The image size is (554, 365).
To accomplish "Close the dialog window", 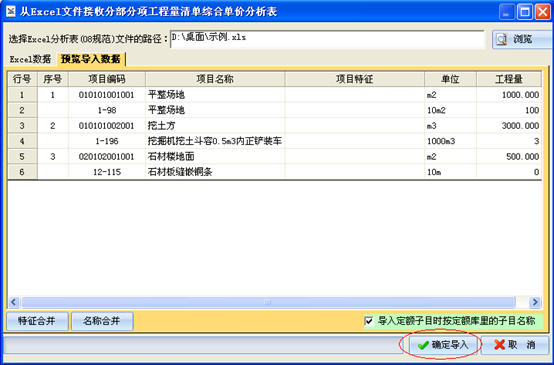I will click(543, 12).
